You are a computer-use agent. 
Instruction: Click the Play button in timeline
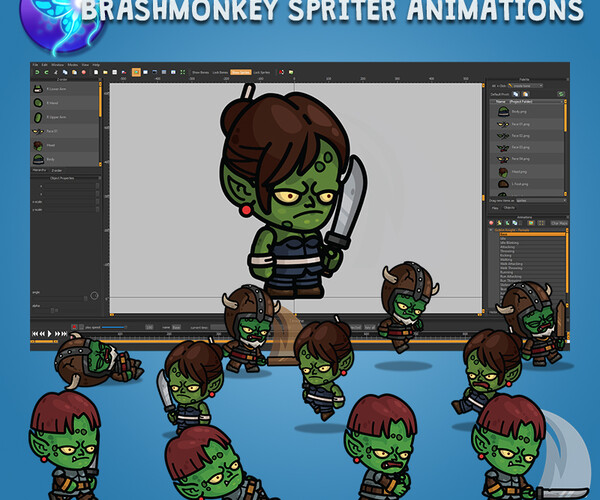[x=49, y=334]
